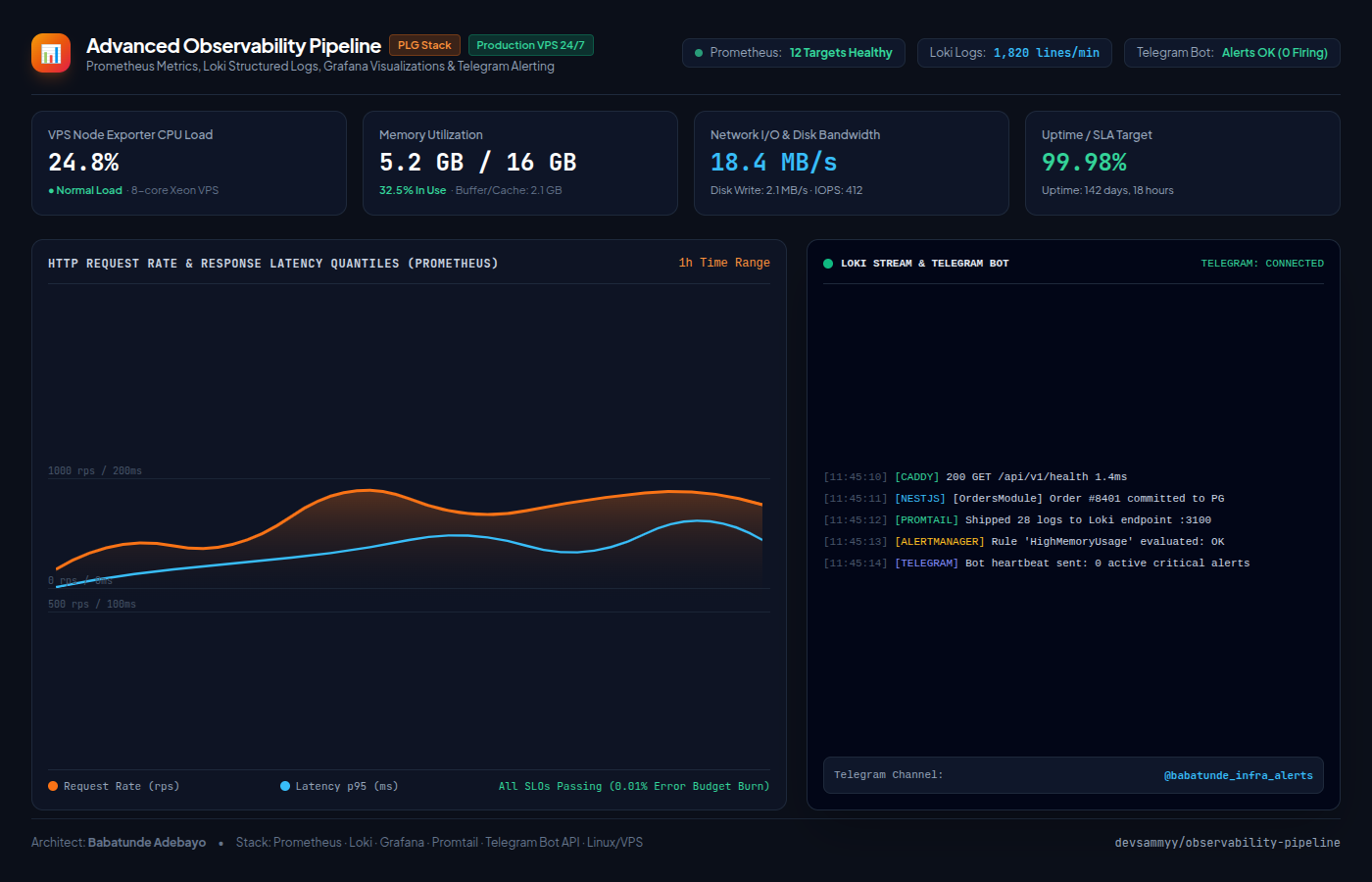Click the 24.8% CPU load value
The width and height of the screenshot is (1372, 882).
tap(83, 163)
